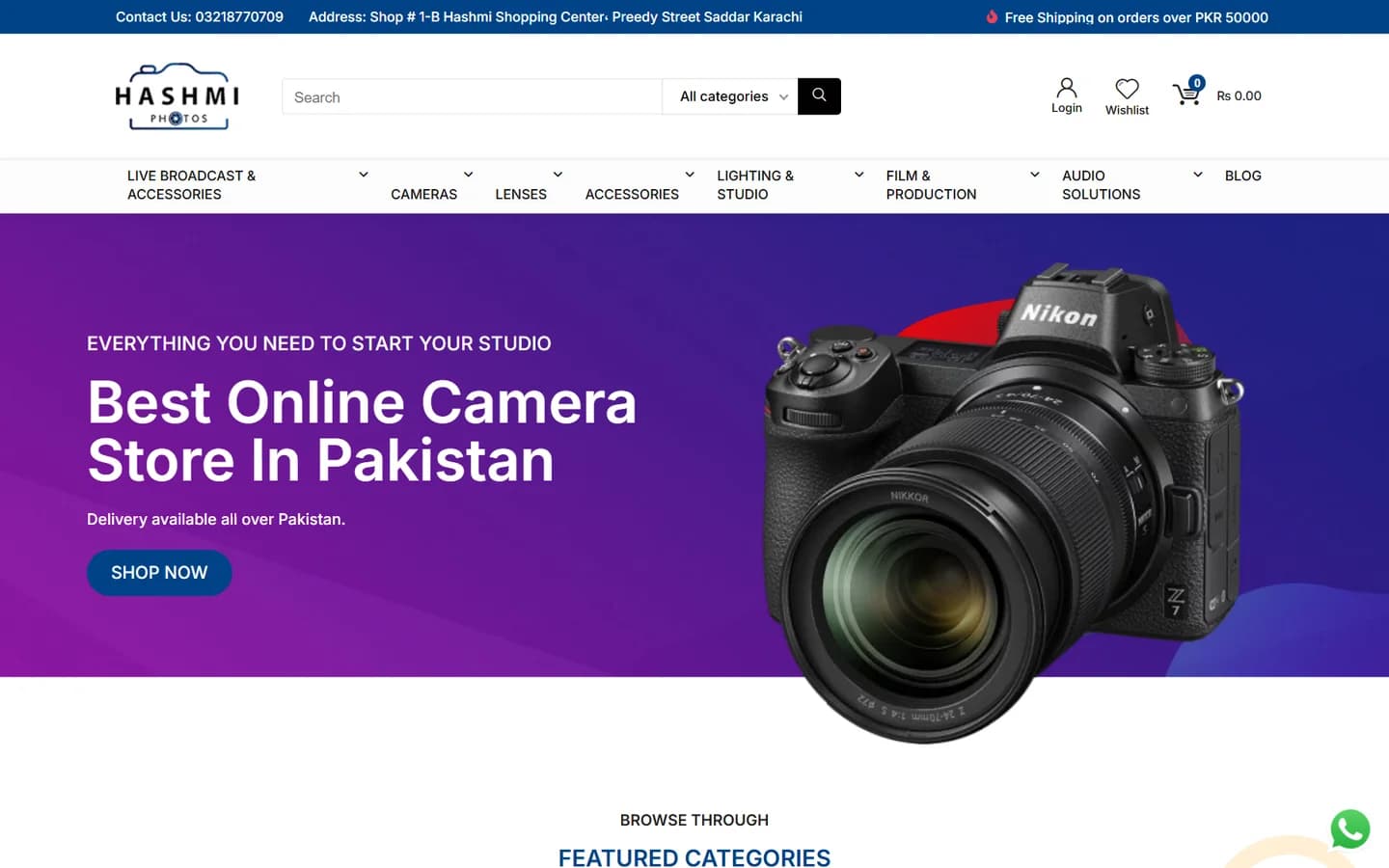
Task: Expand the Accessories submenu chevron
Action: coord(690,175)
